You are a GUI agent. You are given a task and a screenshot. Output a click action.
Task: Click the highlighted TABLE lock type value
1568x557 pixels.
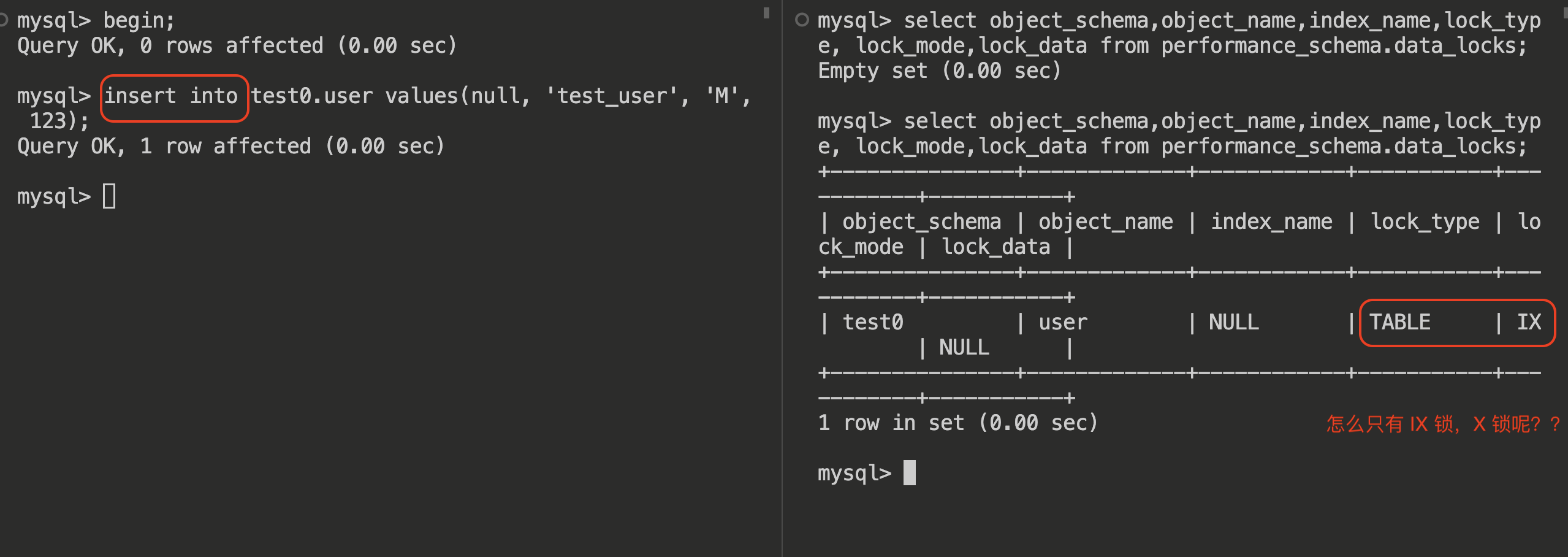1400,322
